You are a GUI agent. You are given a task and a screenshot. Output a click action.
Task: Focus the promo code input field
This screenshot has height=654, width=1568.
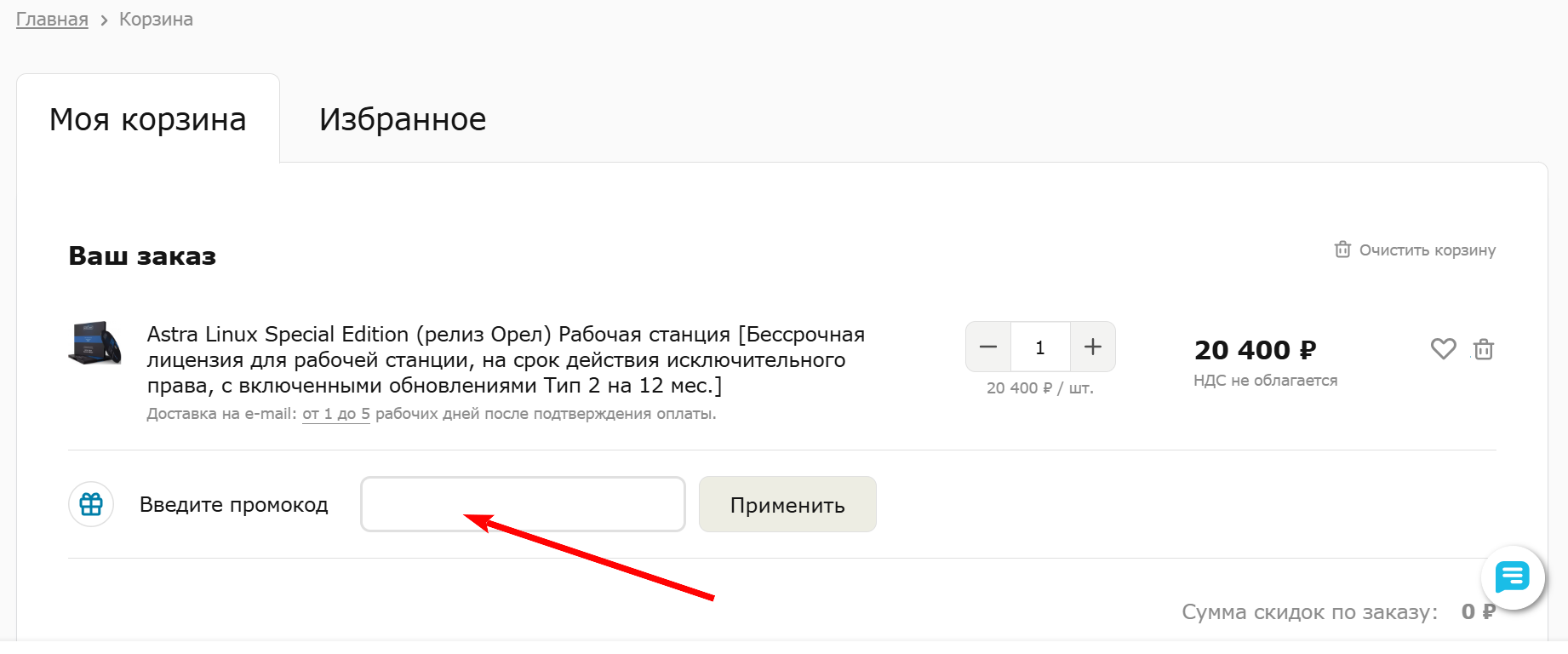pos(523,504)
